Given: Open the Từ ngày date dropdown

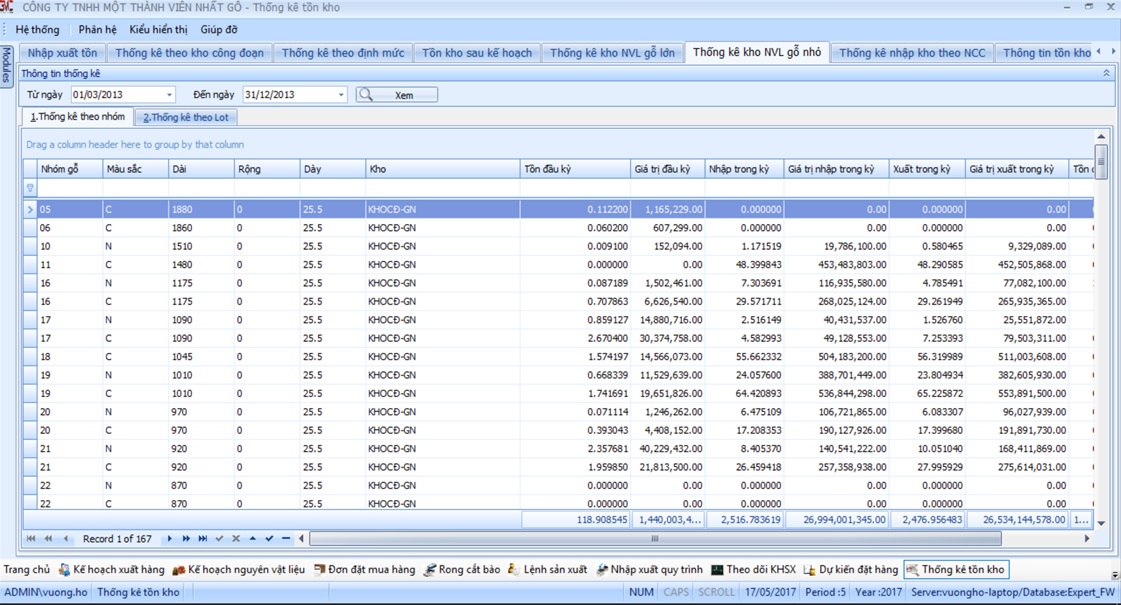Looking at the screenshot, I should [169, 94].
